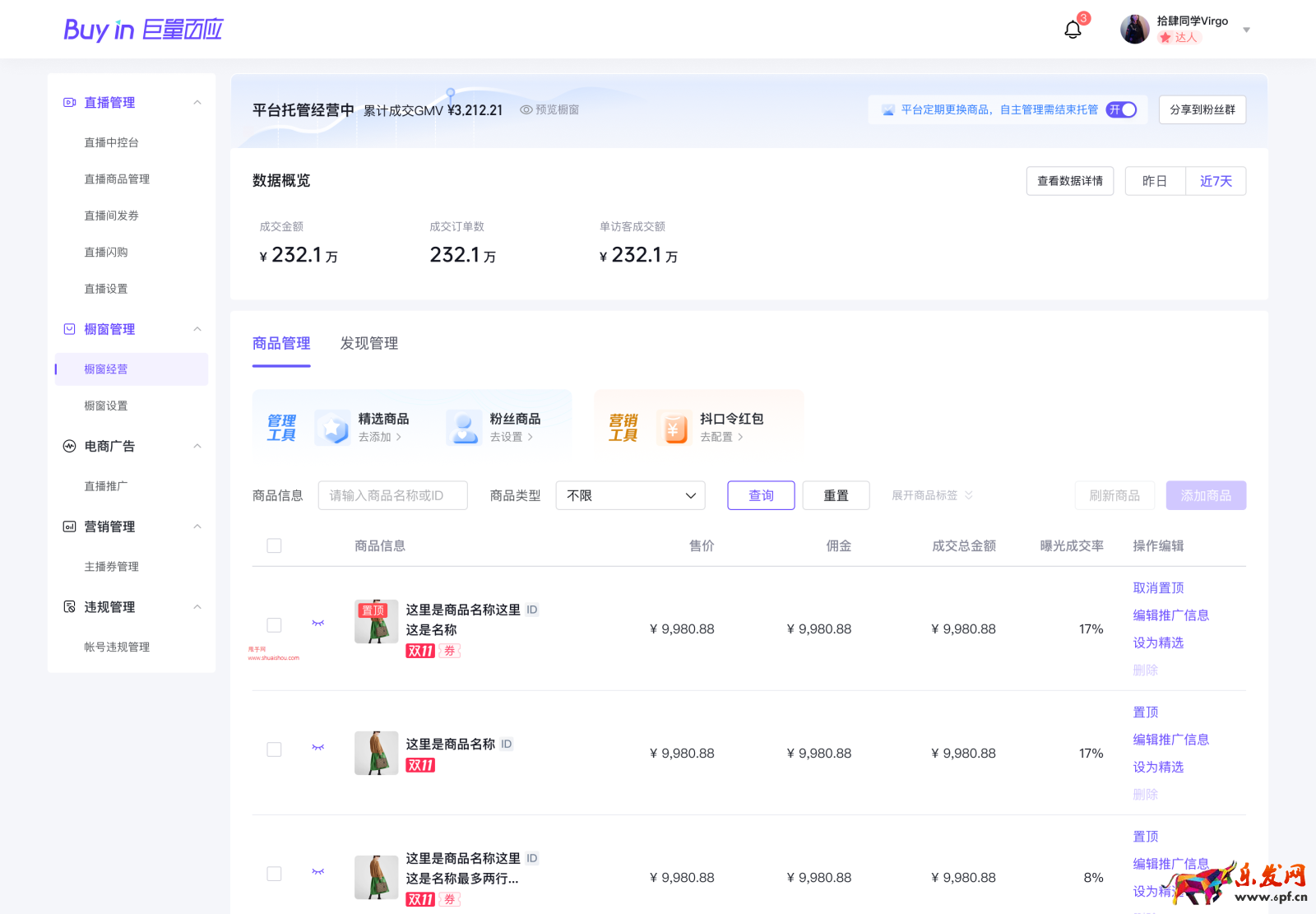The image size is (1316, 914).
Task: Open the user profile dropdown arrow
Action: coord(1247,29)
